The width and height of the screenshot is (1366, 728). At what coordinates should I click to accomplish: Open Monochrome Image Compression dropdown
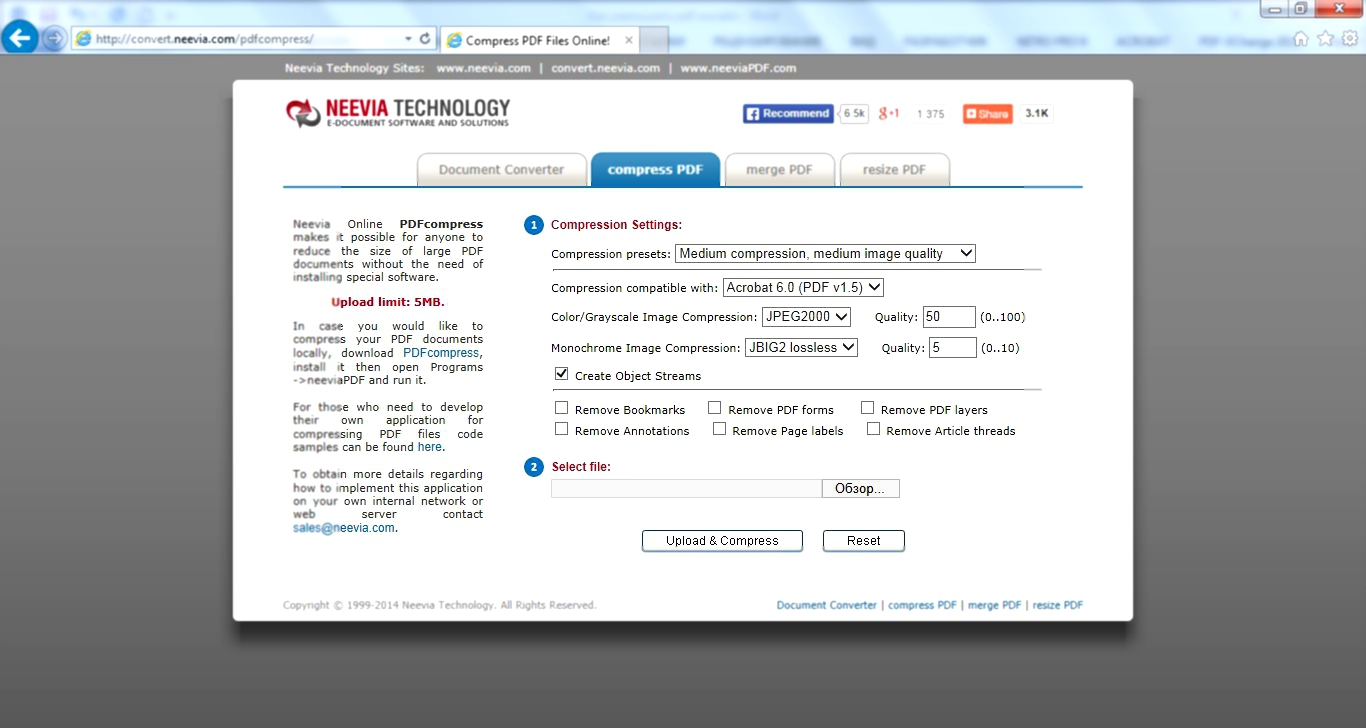click(x=801, y=348)
